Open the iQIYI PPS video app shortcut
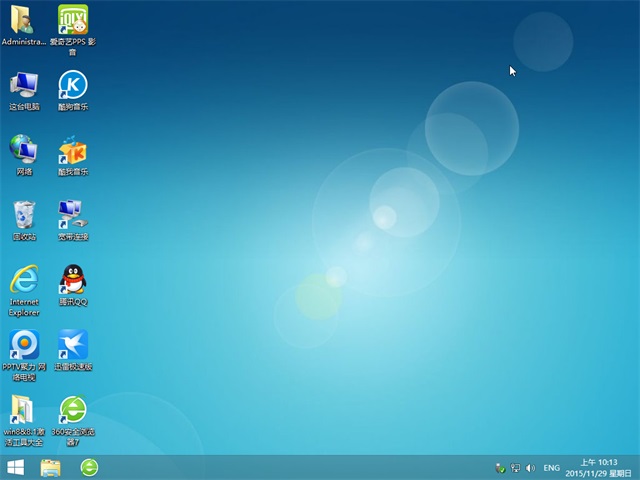The width and height of the screenshot is (640, 480). click(x=73, y=20)
